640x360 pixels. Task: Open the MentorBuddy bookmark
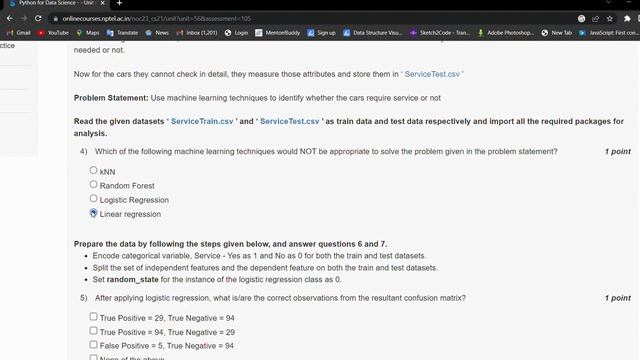click(x=278, y=33)
